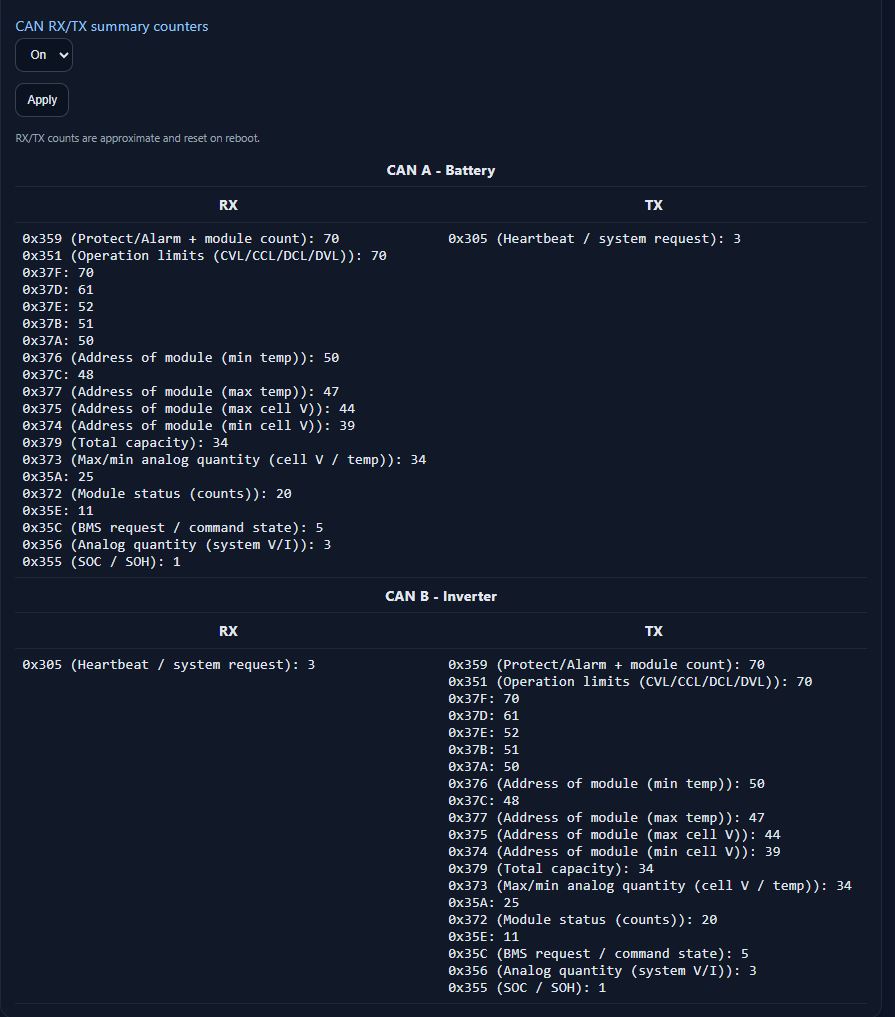This screenshot has height=1017, width=895.
Task: Click the 'RX/TX counts are approximate' note
Action: click(137, 138)
